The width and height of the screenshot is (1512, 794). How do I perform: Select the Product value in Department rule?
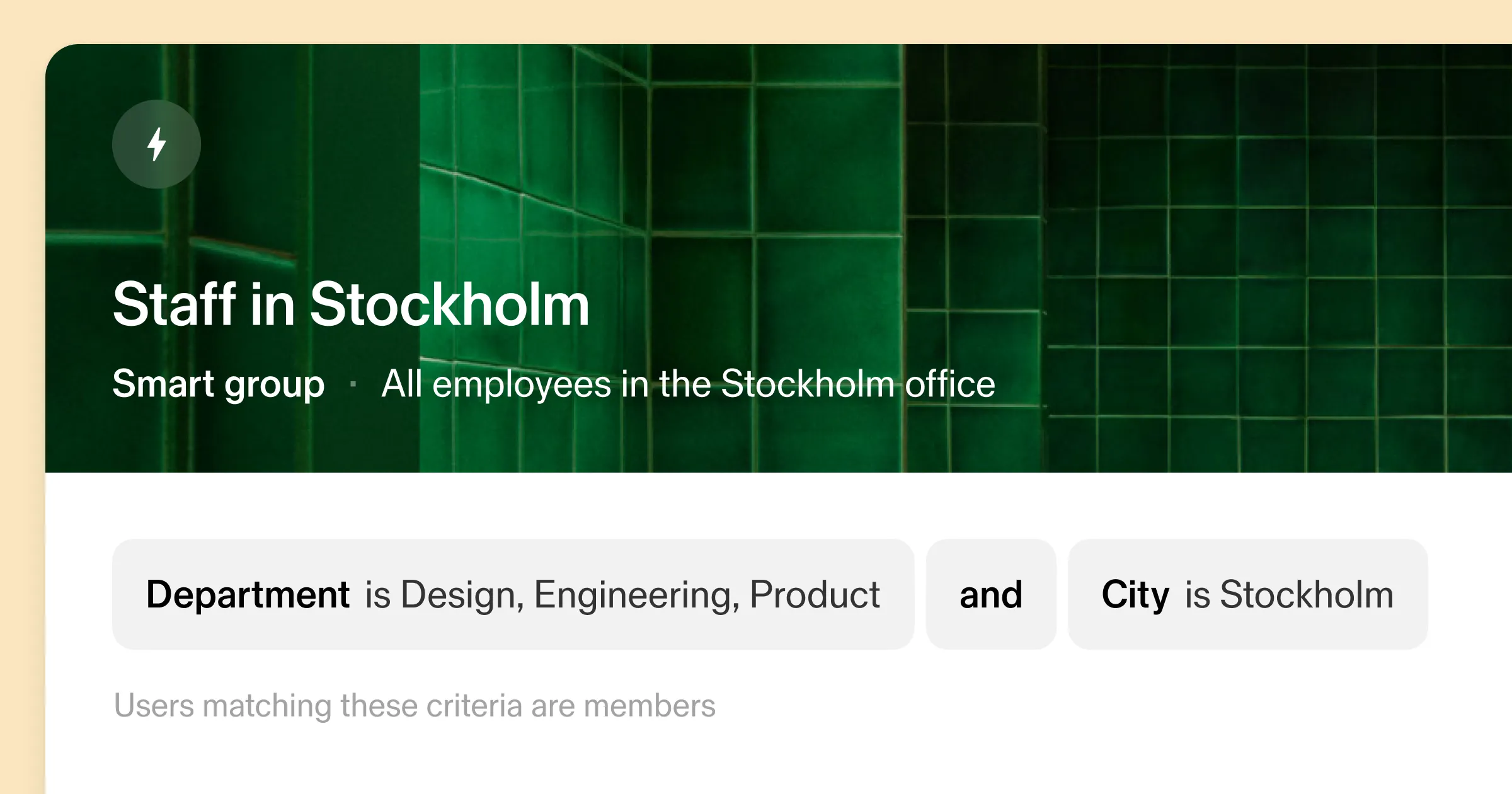pos(815,594)
